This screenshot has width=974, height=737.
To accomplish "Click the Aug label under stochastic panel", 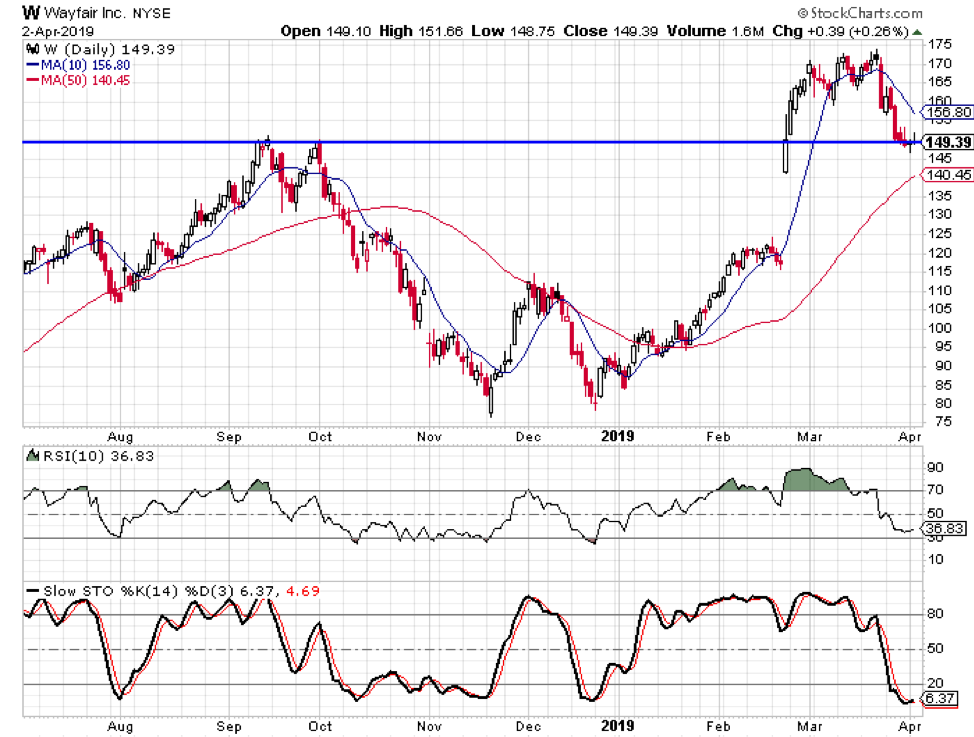I will (x=120, y=726).
